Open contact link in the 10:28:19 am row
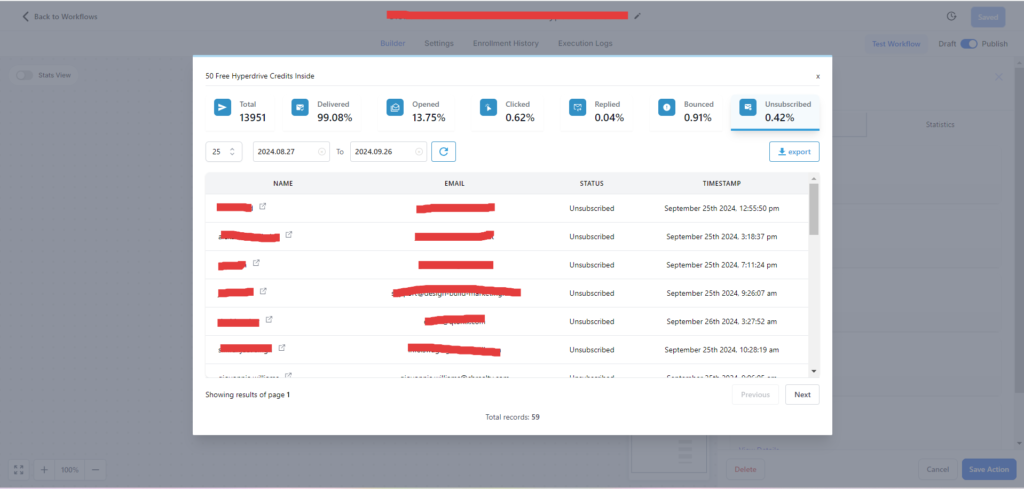Image resolution: width=1024 pixels, height=489 pixels. point(281,348)
